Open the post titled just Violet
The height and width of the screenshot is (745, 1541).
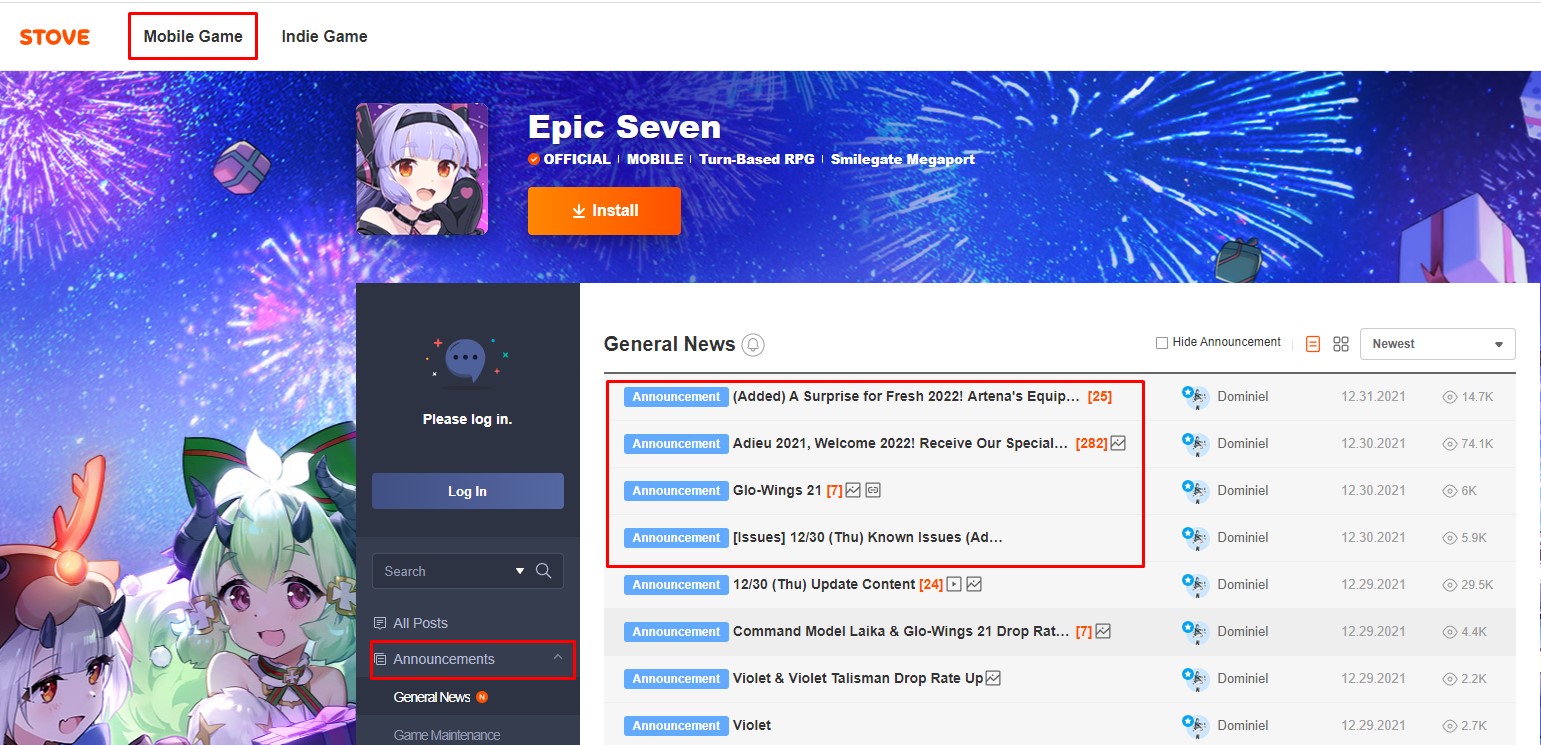point(752,726)
